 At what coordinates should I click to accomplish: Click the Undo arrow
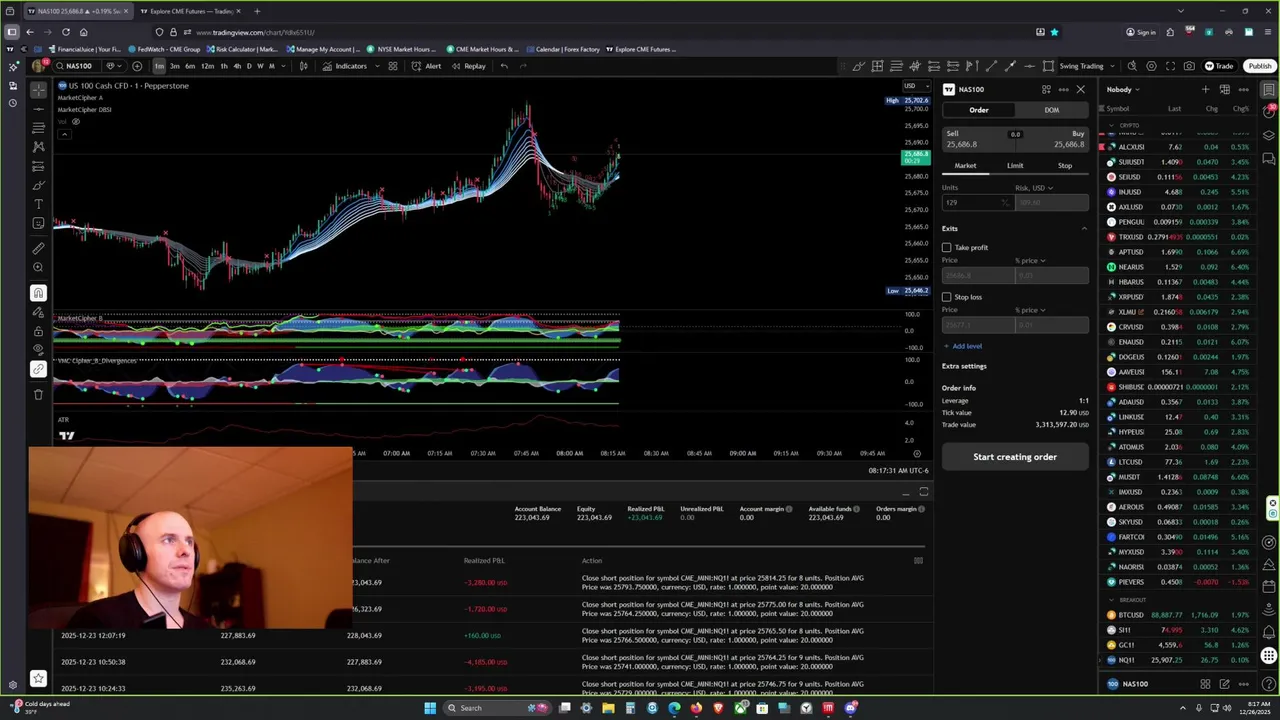click(x=504, y=66)
